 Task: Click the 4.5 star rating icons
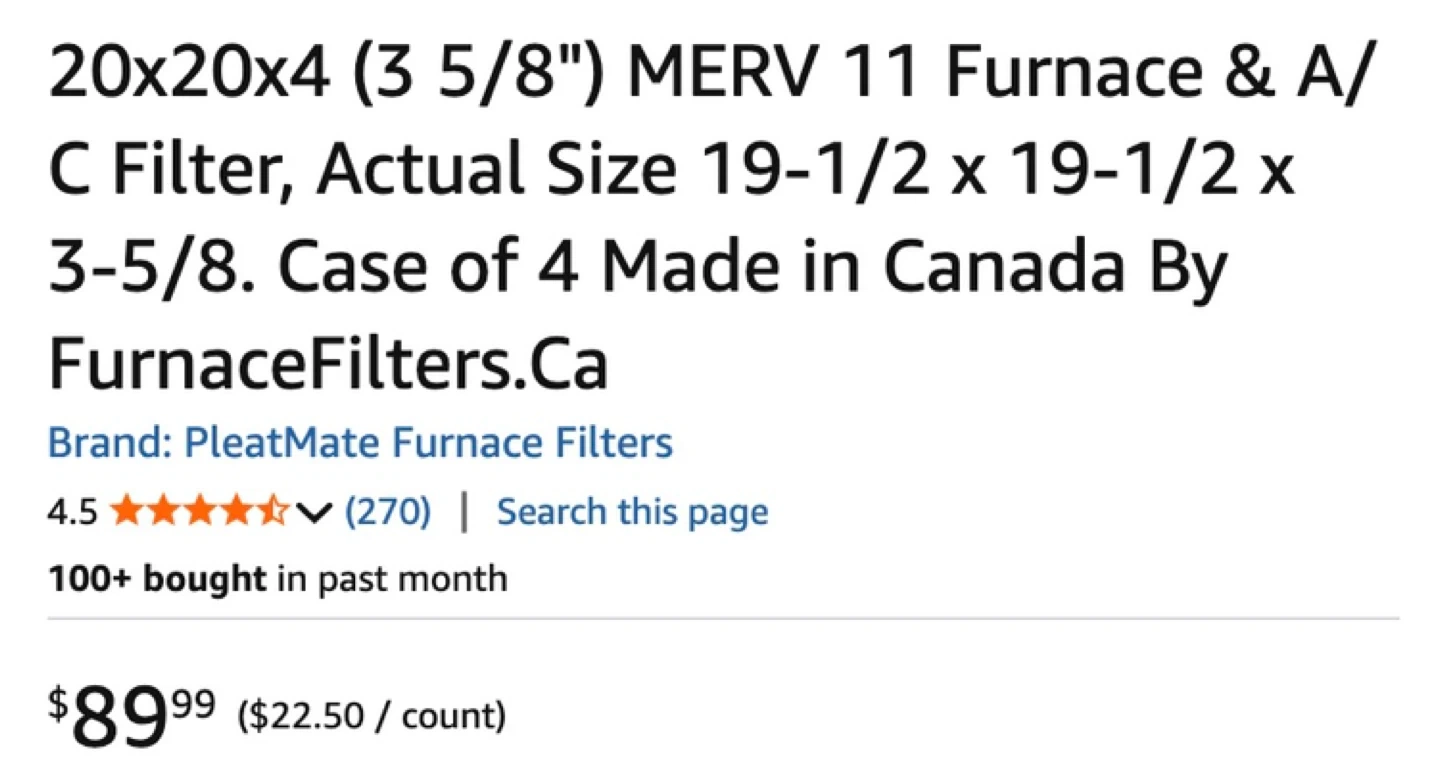(199, 512)
